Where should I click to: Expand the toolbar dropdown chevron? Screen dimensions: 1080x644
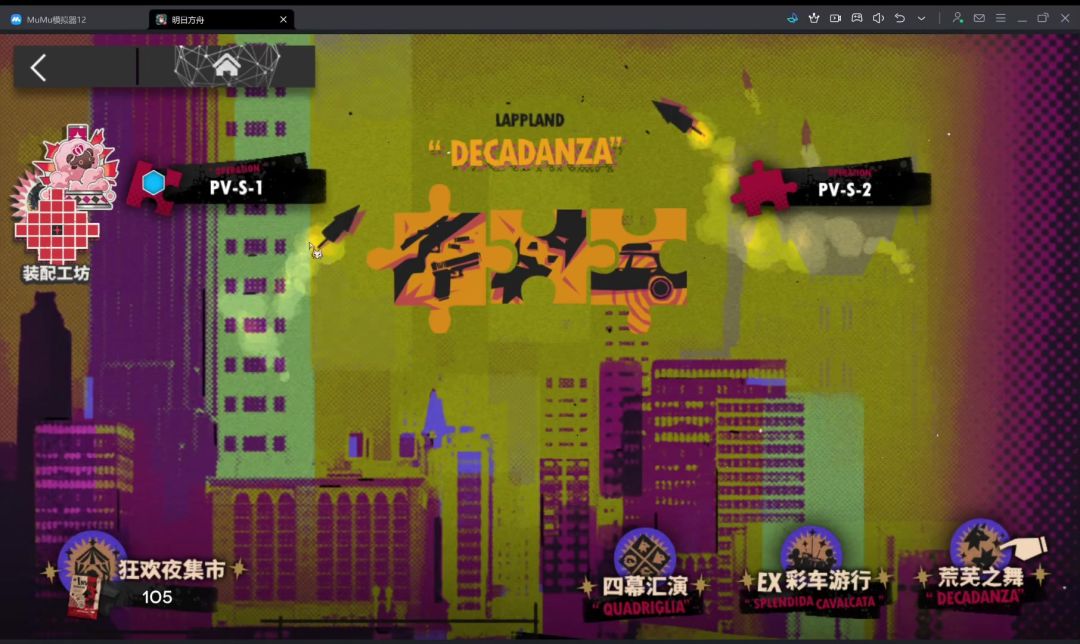pyautogui.click(x=921, y=19)
